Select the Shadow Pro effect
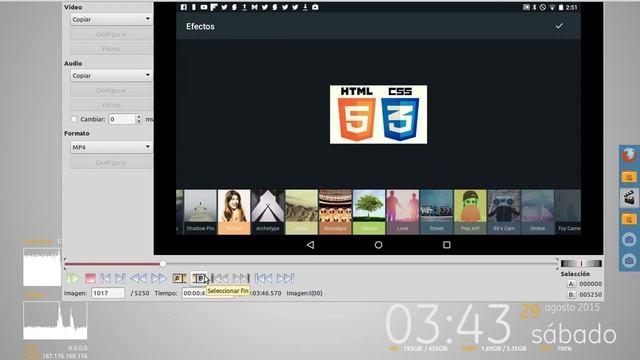Image resolution: width=640 pixels, height=360 pixels. [x=200, y=212]
